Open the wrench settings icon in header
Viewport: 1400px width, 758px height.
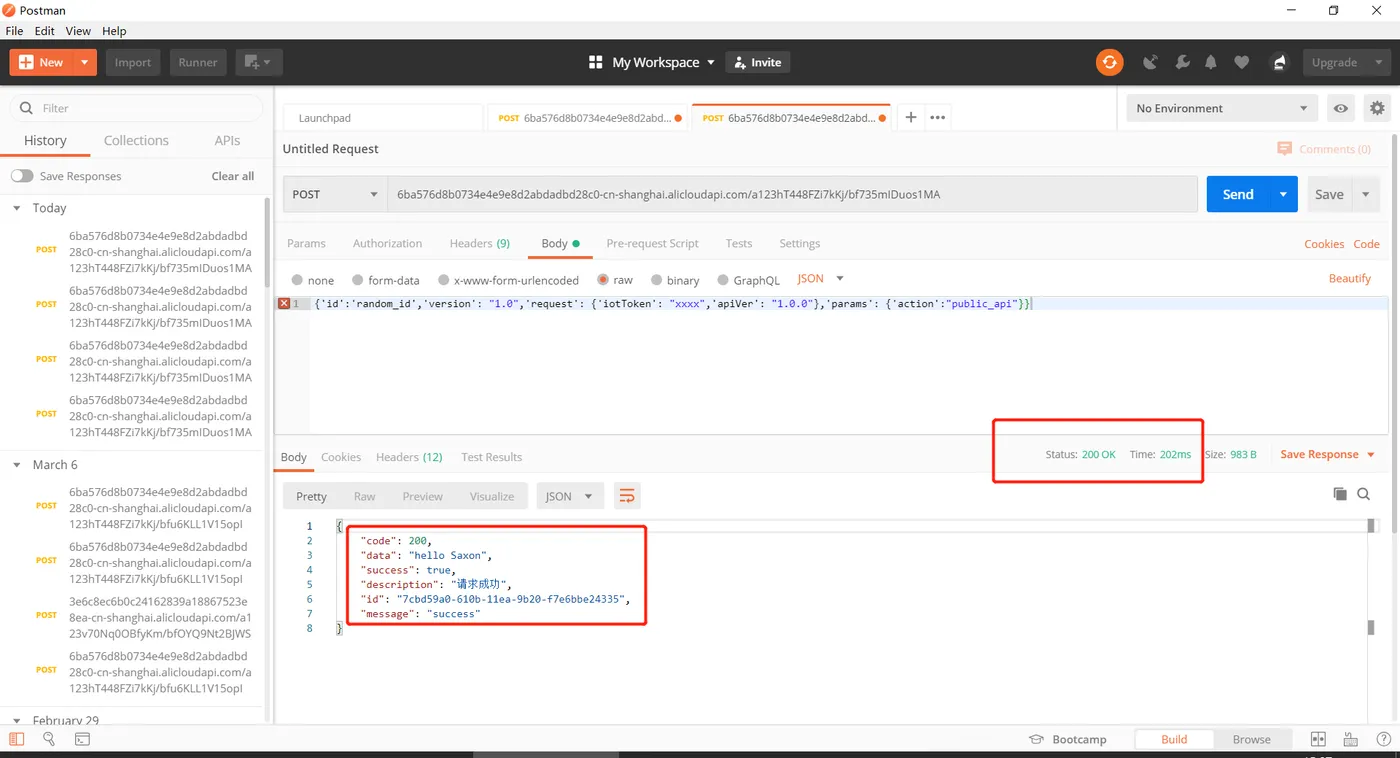(x=1182, y=62)
